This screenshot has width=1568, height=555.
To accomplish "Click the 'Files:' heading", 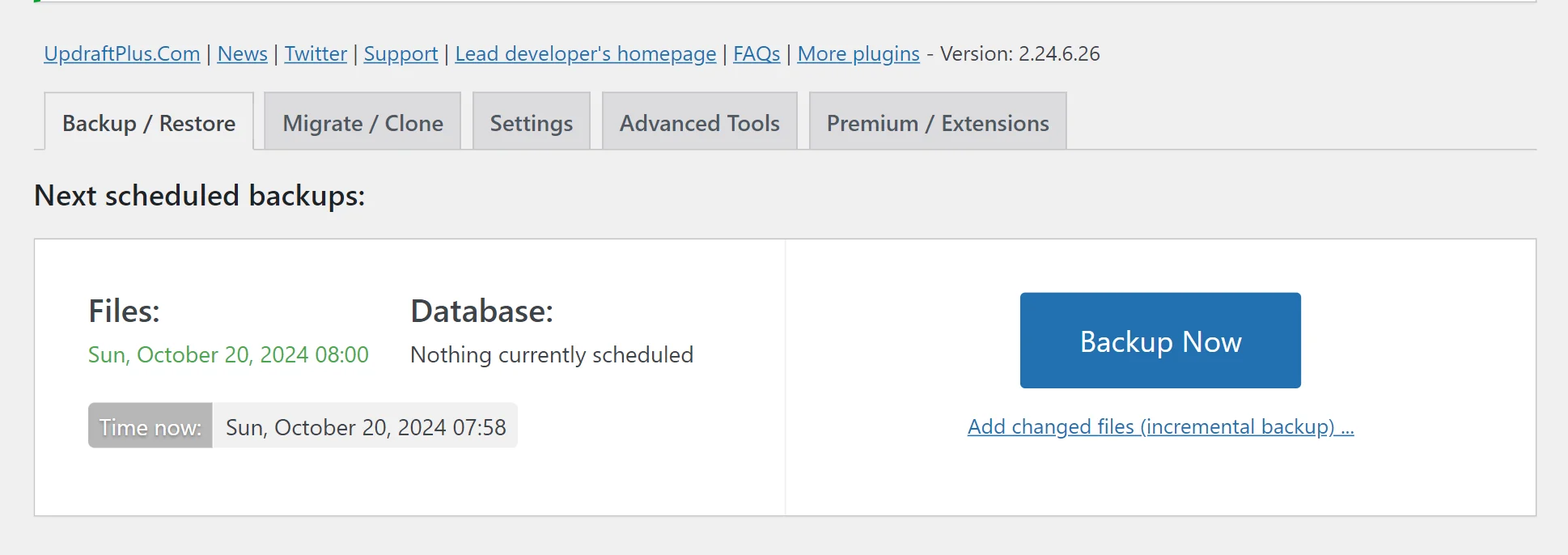I will click(124, 311).
